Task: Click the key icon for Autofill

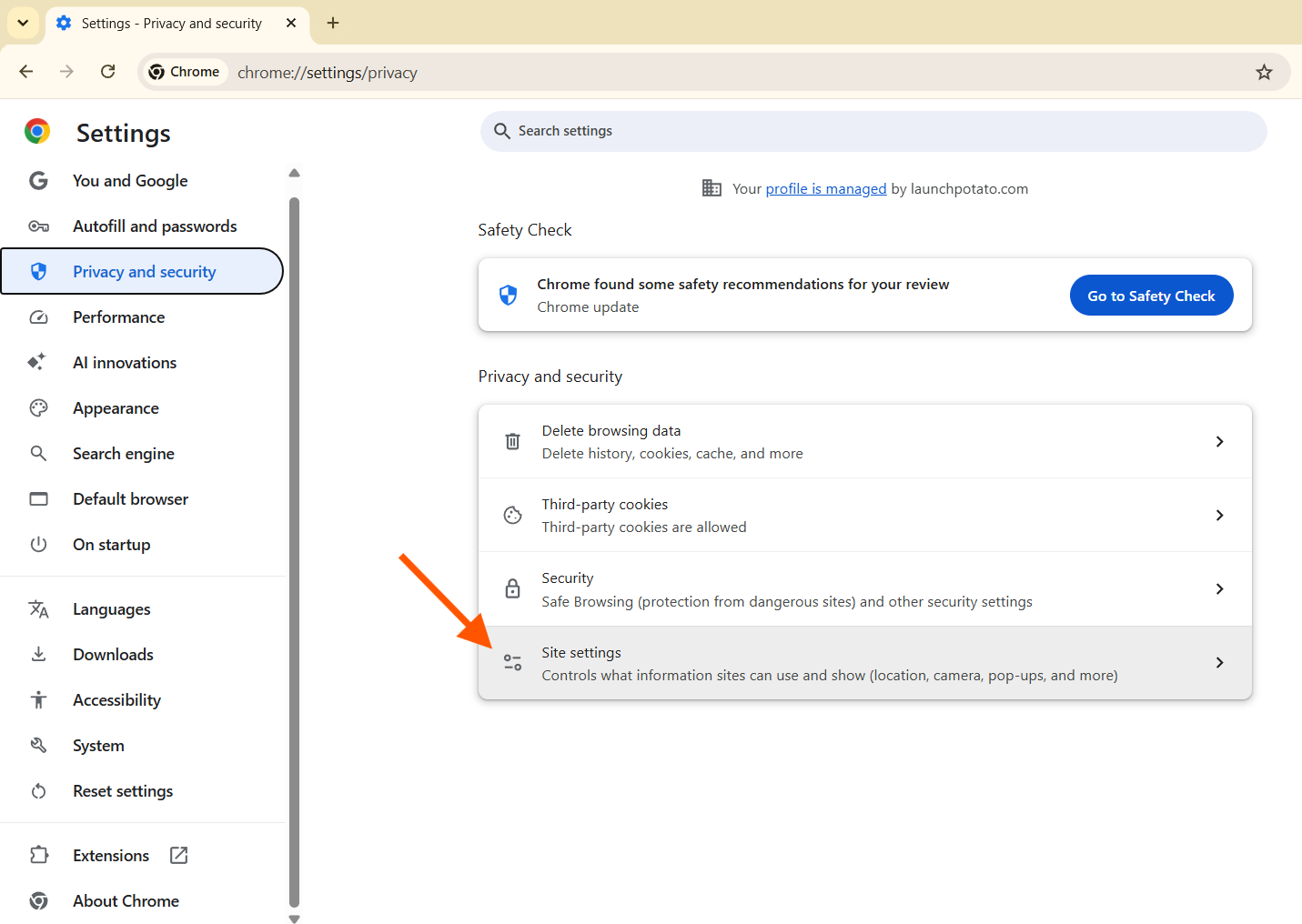Action: coord(38,226)
